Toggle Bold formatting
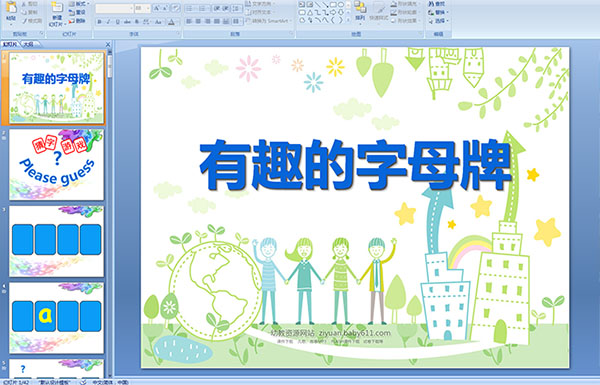Image resolution: width=600 pixels, height=385 pixels. (99, 22)
